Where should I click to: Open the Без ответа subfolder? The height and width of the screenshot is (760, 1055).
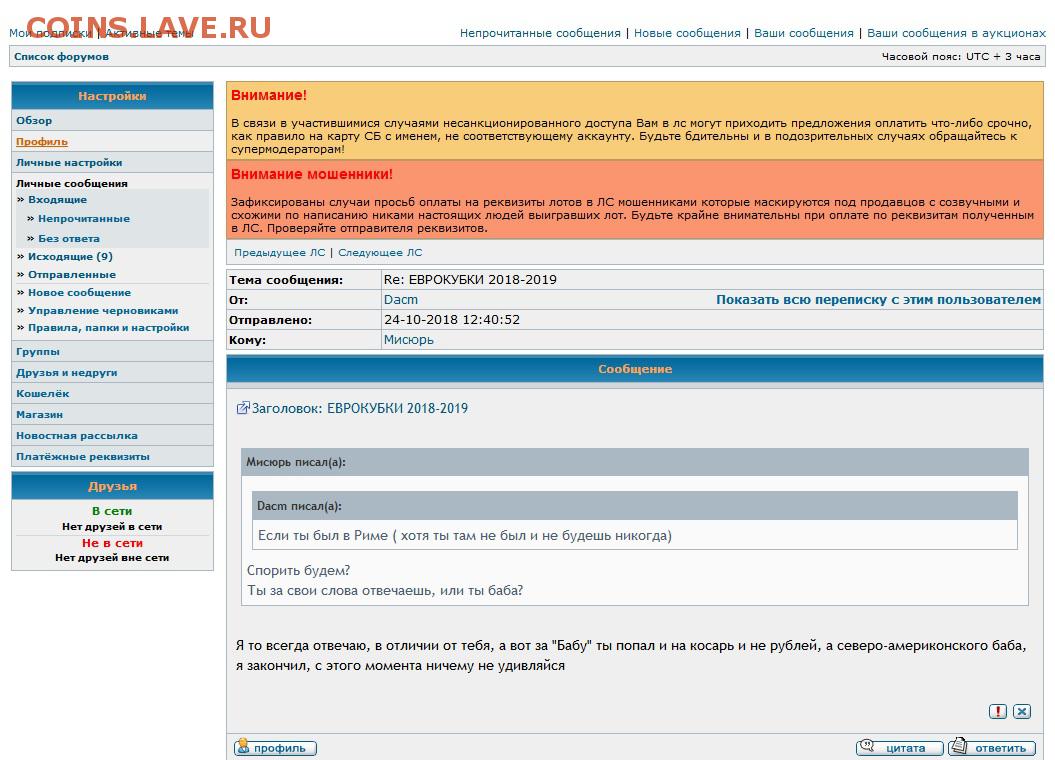click(x=69, y=238)
